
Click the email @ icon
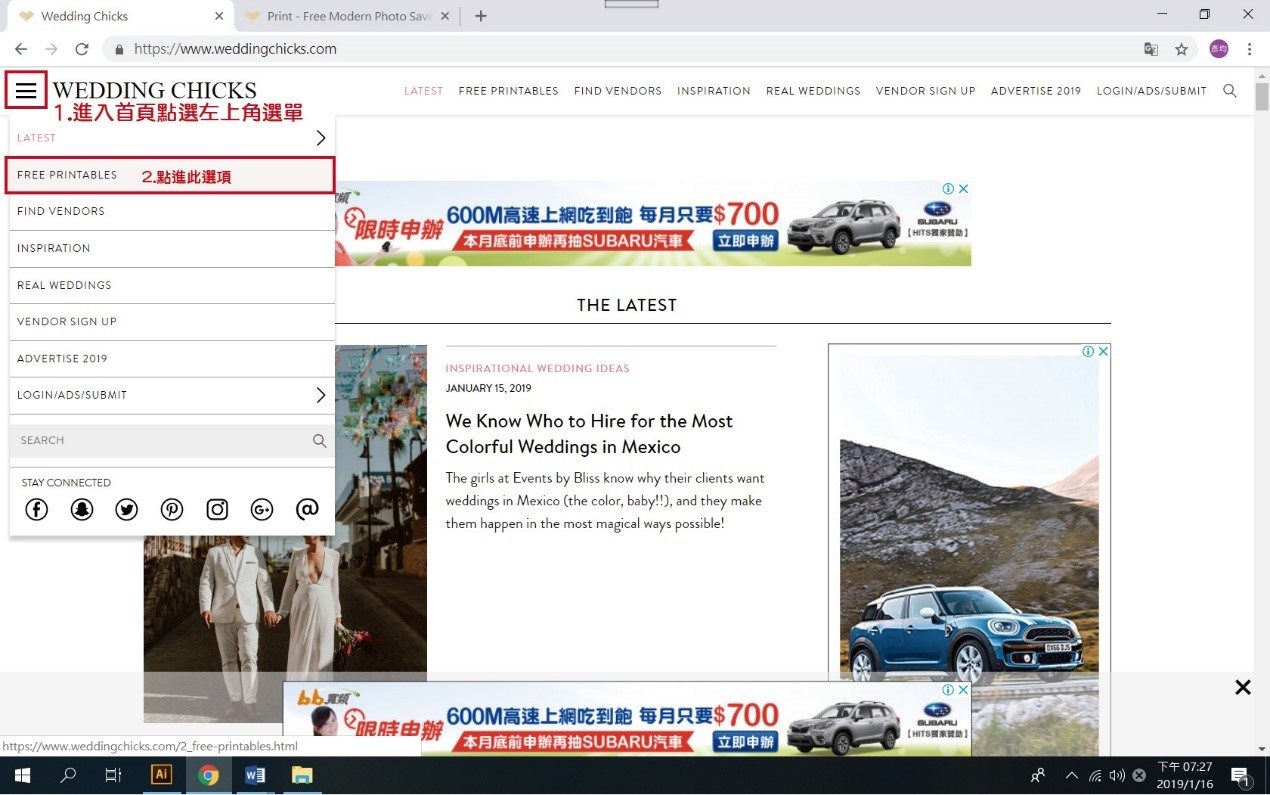click(307, 510)
